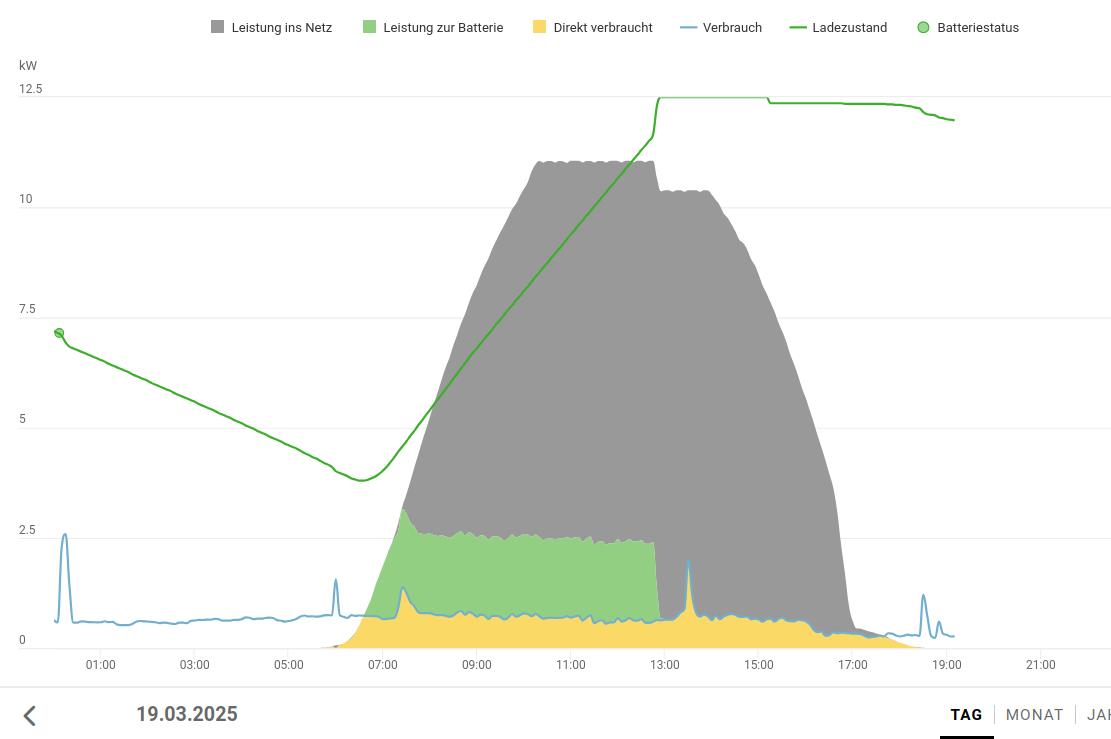Go to the previous day with back arrow

pyautogui.click(x=30, y=715)
